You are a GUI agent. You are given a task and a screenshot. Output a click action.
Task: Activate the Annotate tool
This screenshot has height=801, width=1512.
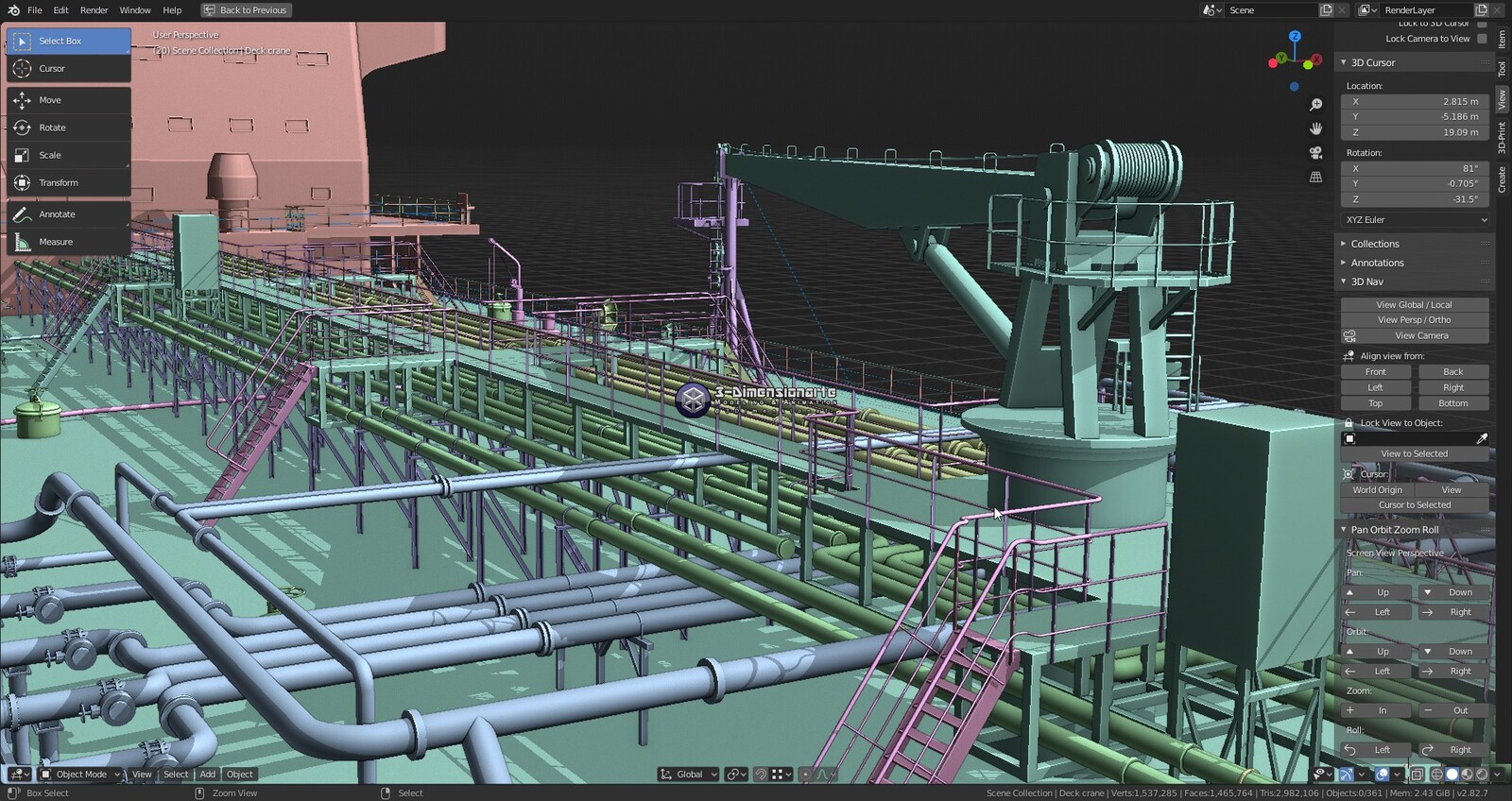point(69,213)
